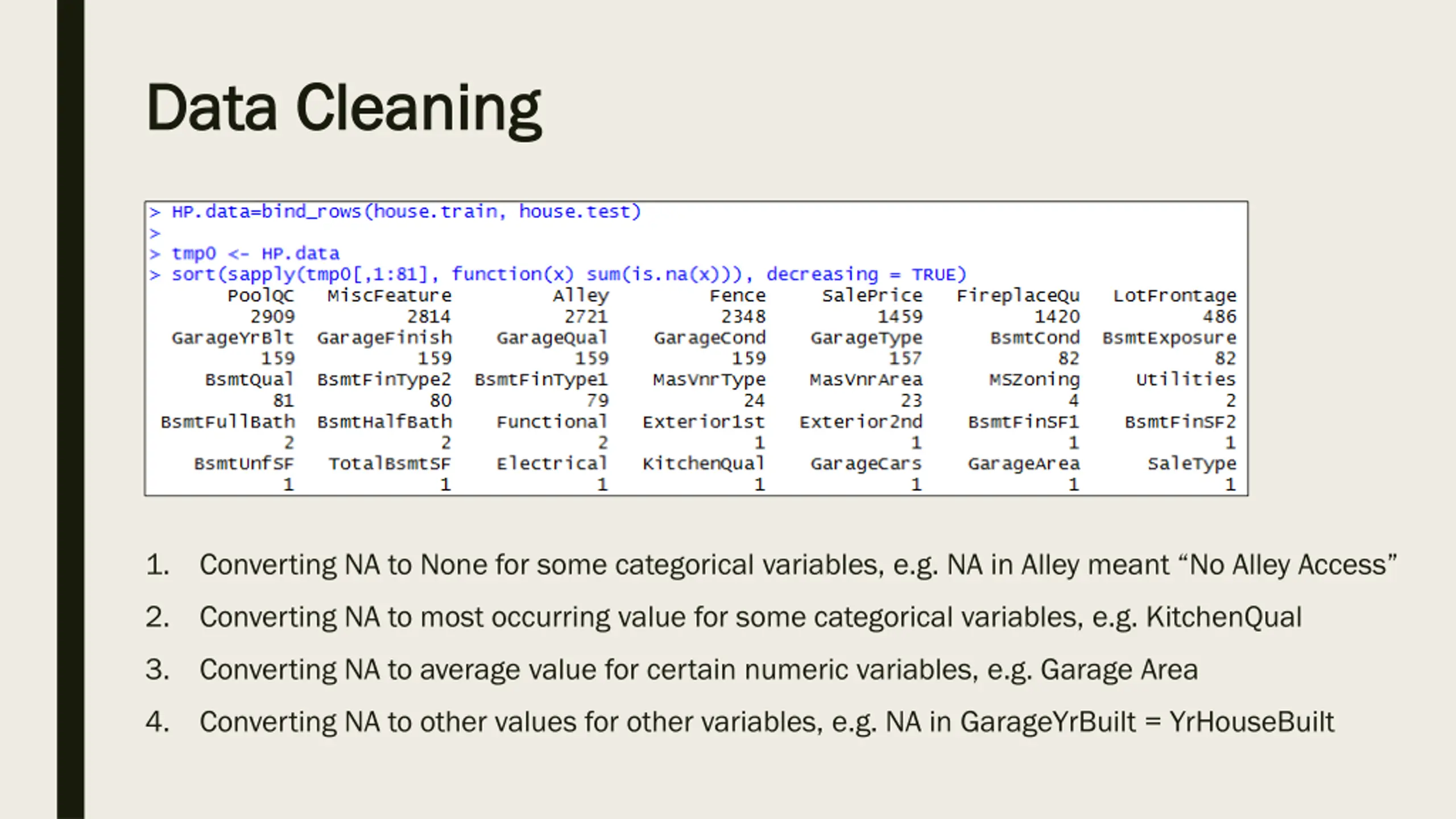The height and width of the screenshot is (819, 1456).
Task: Click list item 1 about converting NA to None
Action: [771, 565]
